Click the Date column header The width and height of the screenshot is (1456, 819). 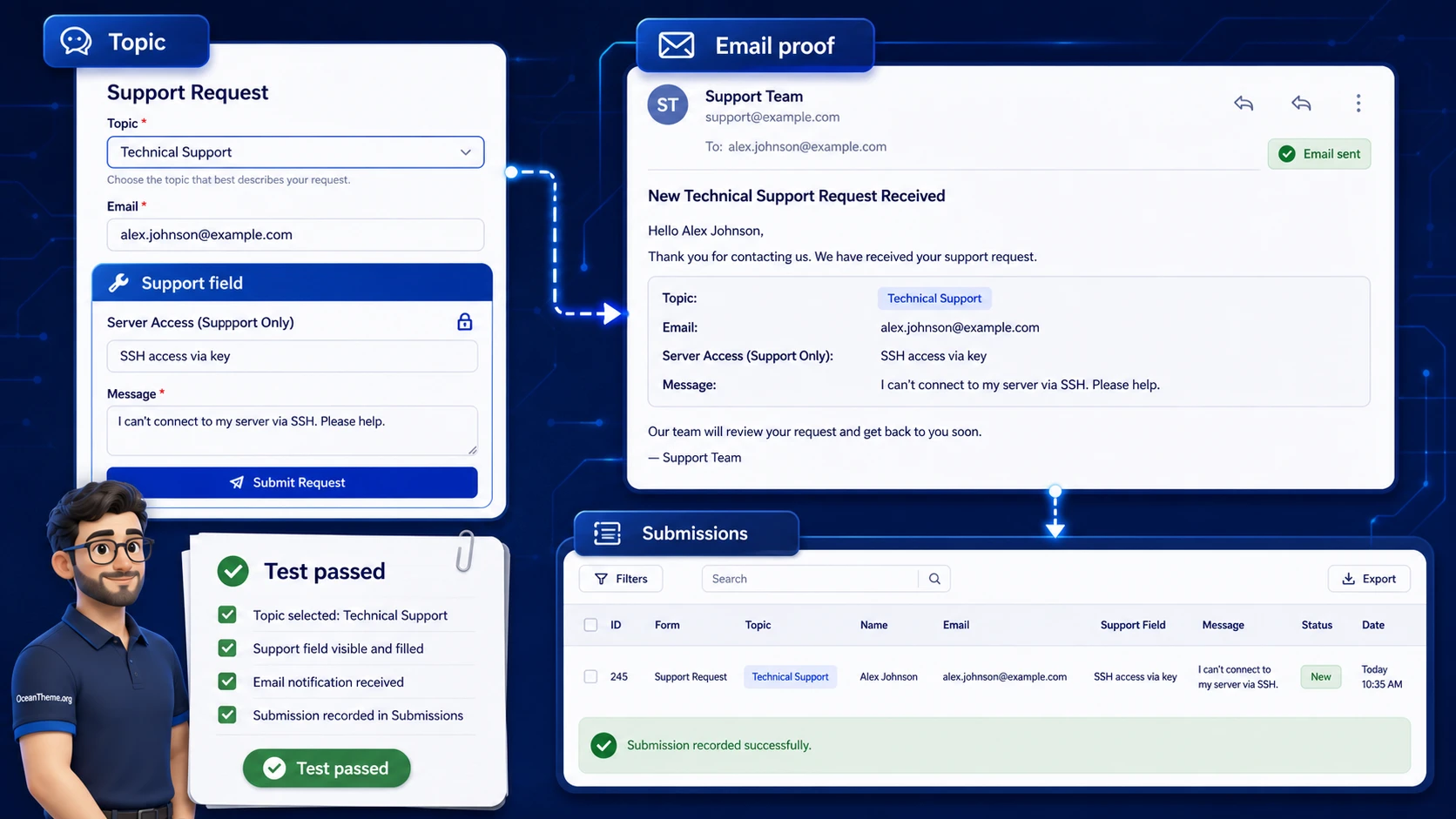[x=1373, y=625]
